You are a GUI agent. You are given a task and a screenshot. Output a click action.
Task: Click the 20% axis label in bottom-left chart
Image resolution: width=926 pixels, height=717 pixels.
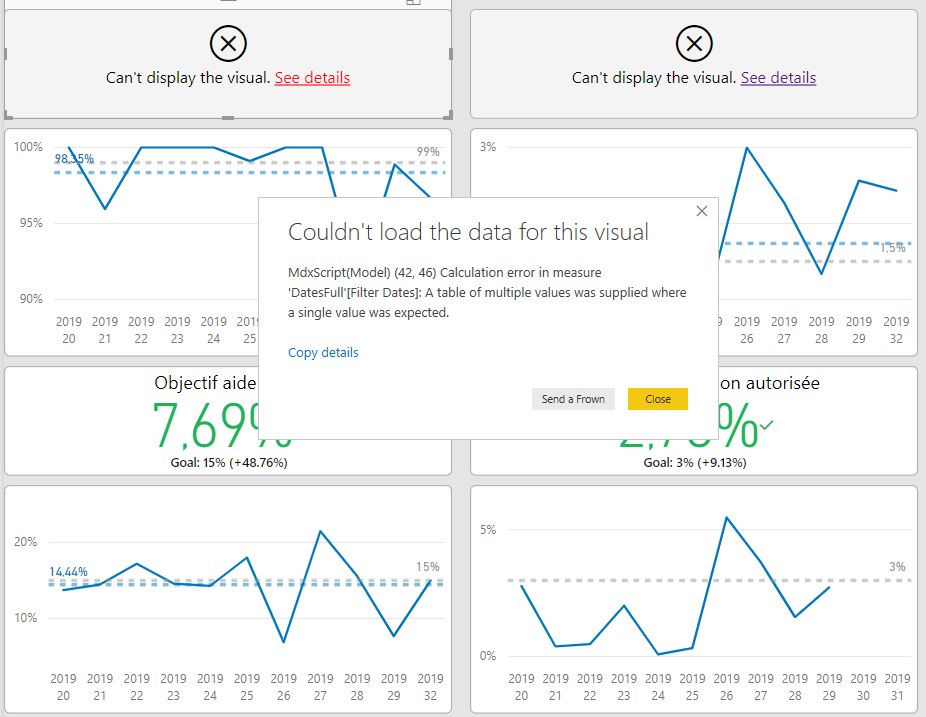point(25,542)
